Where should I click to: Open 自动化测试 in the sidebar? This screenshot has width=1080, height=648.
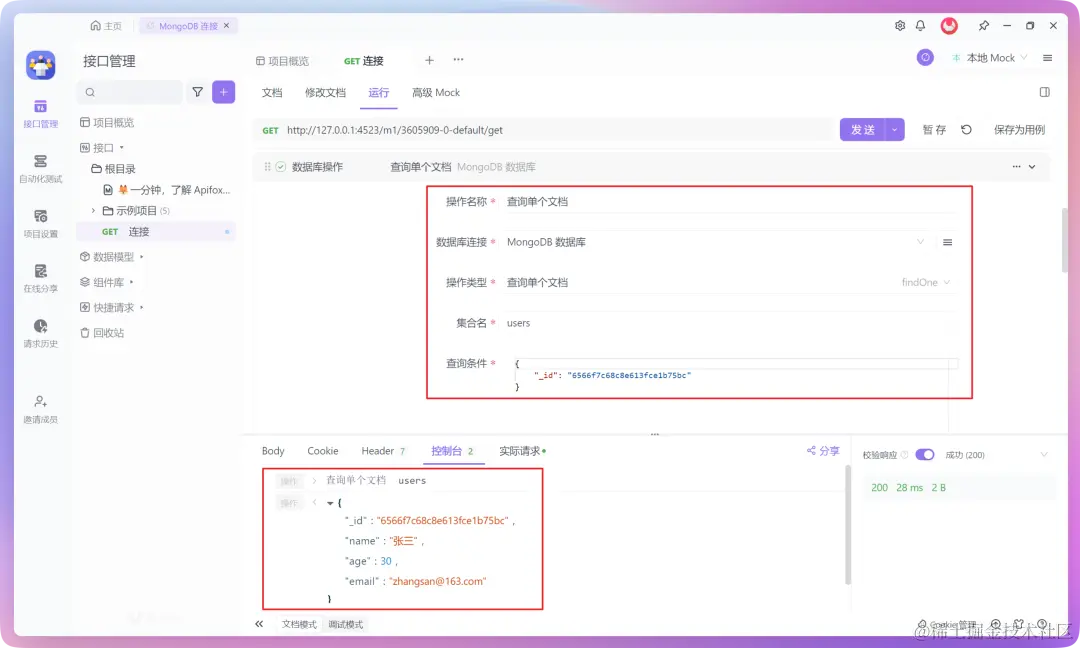coord(41,169)
